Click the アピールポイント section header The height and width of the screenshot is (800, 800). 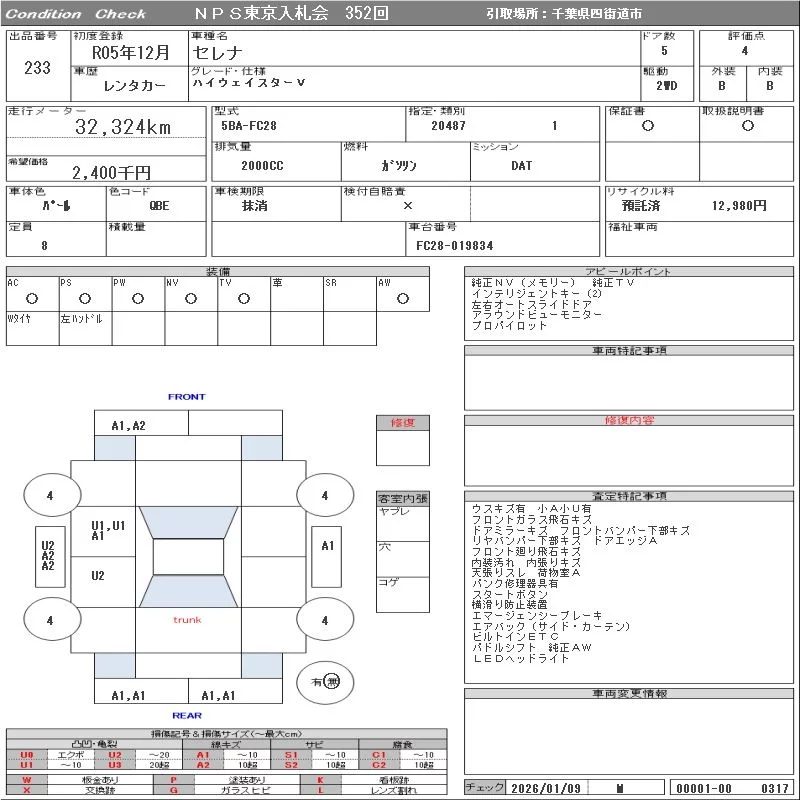[x=630, y=272]
